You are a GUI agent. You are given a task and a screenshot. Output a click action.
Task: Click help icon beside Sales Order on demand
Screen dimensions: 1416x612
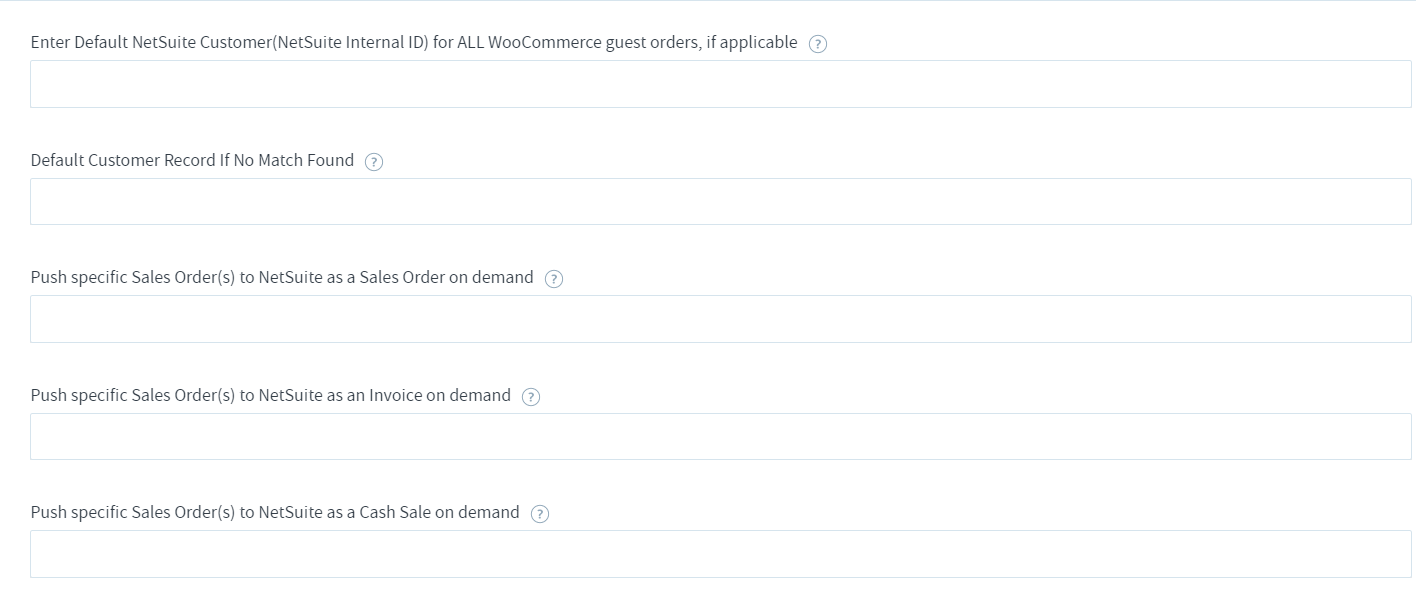point(554,279)
